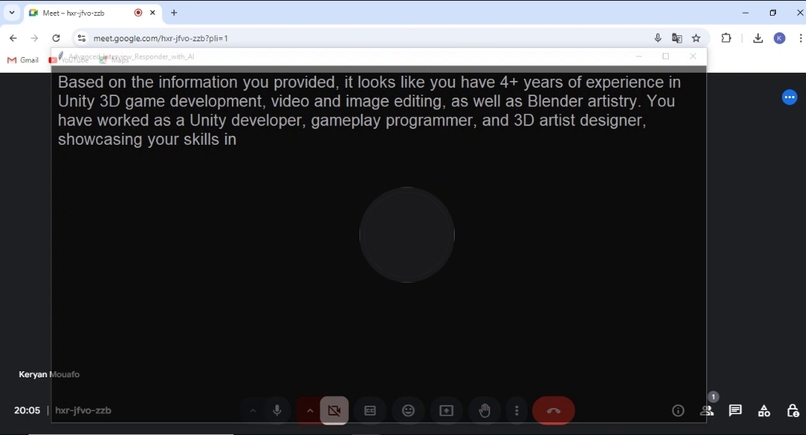Expand audio settings chevron beside microphone
The height and width of the screenshot is (435, 806).
[253, 410]
